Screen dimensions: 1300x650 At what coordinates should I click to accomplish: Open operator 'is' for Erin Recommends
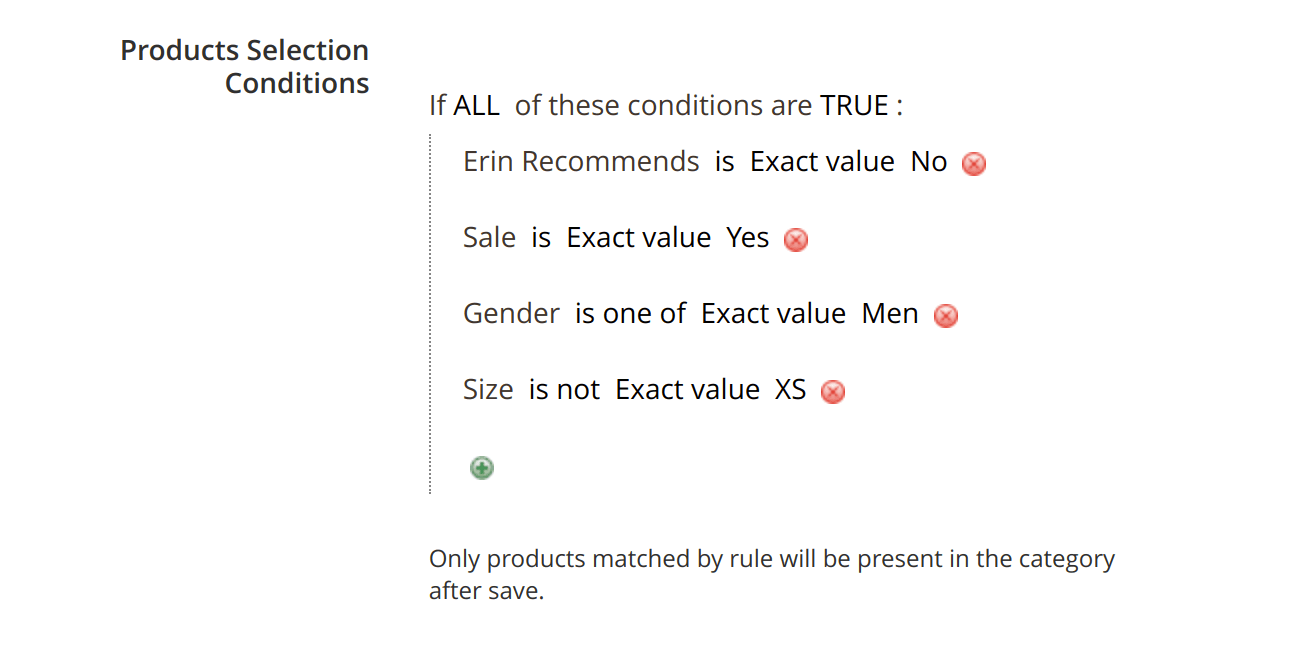click(x=725, y=161)
